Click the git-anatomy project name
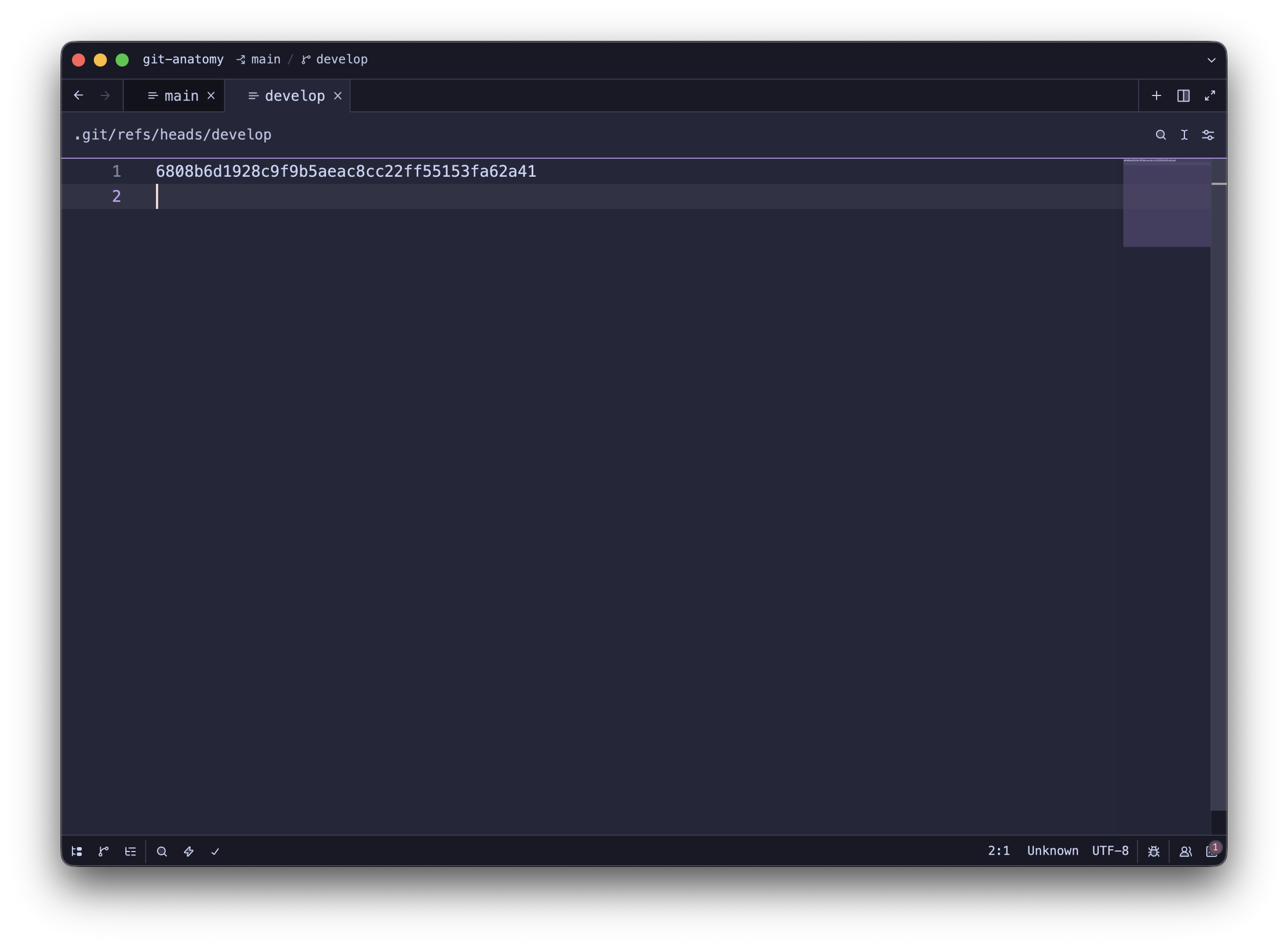Viewport: 1288px width, 947px height. tap(183, 59)
